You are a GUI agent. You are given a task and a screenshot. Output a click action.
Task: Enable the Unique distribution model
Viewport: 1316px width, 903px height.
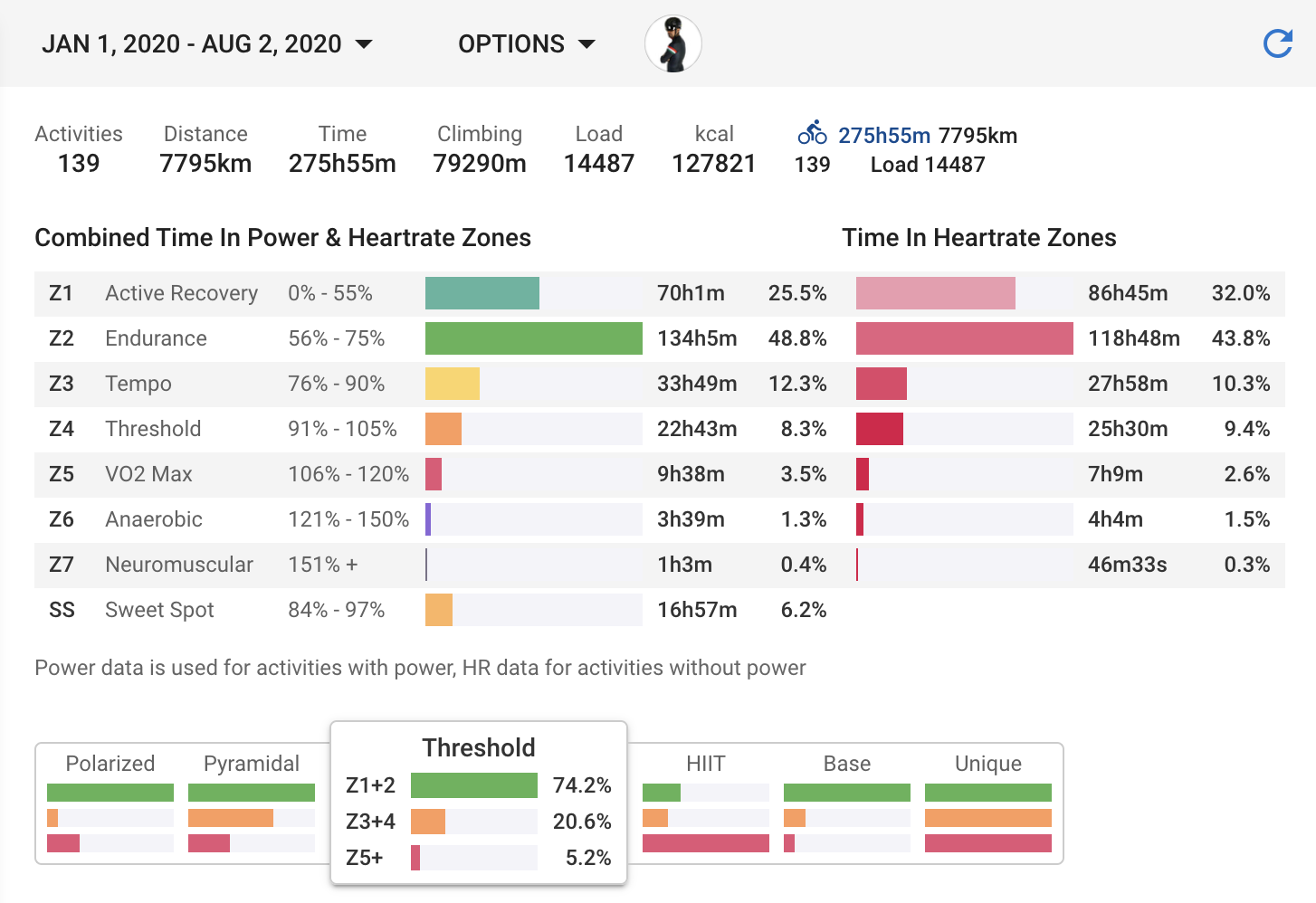click(987, 763)
